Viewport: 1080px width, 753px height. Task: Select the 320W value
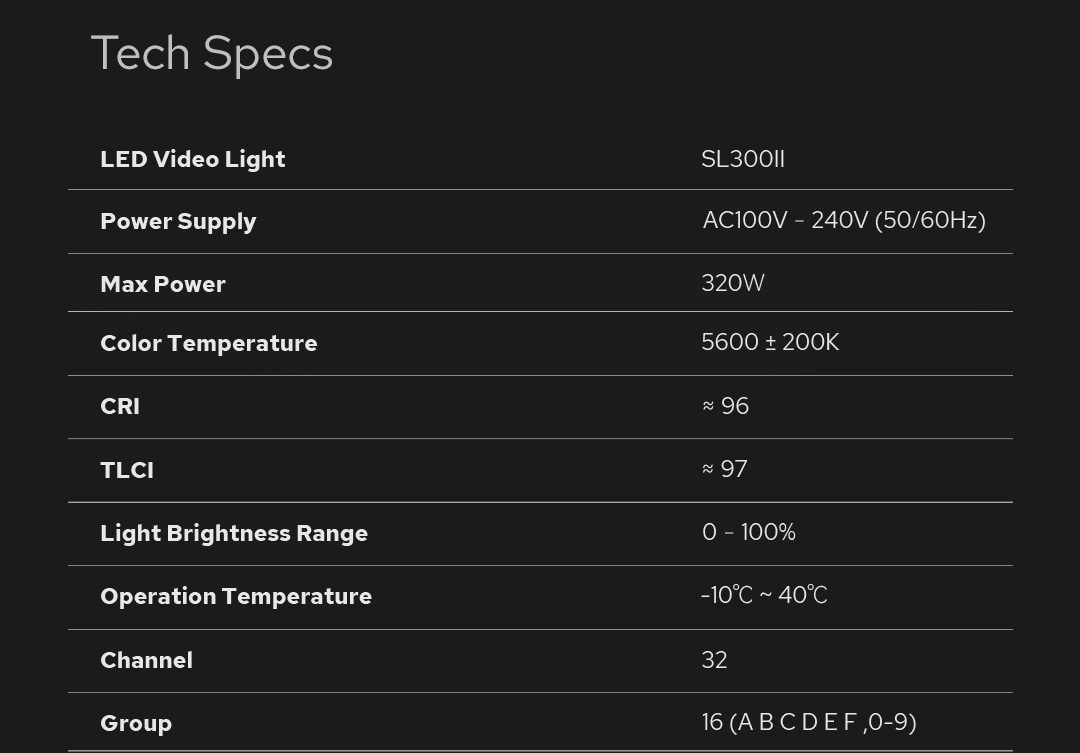click(733, 283)
